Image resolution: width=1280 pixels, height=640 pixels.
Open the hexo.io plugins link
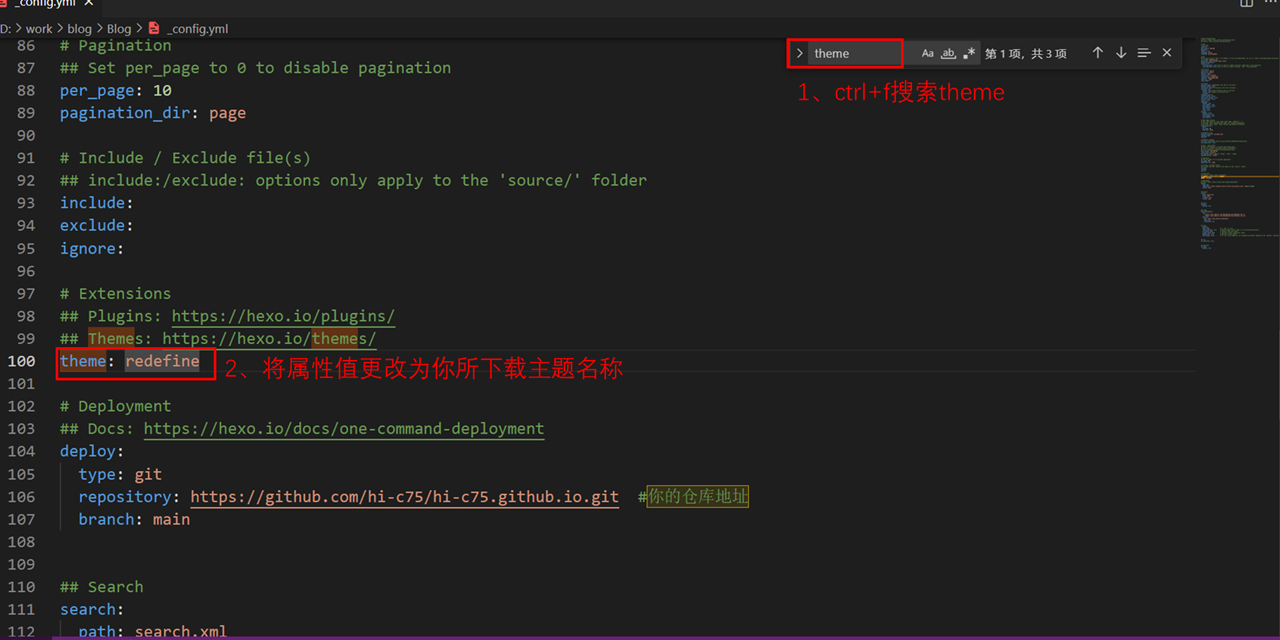pos(282,316)
